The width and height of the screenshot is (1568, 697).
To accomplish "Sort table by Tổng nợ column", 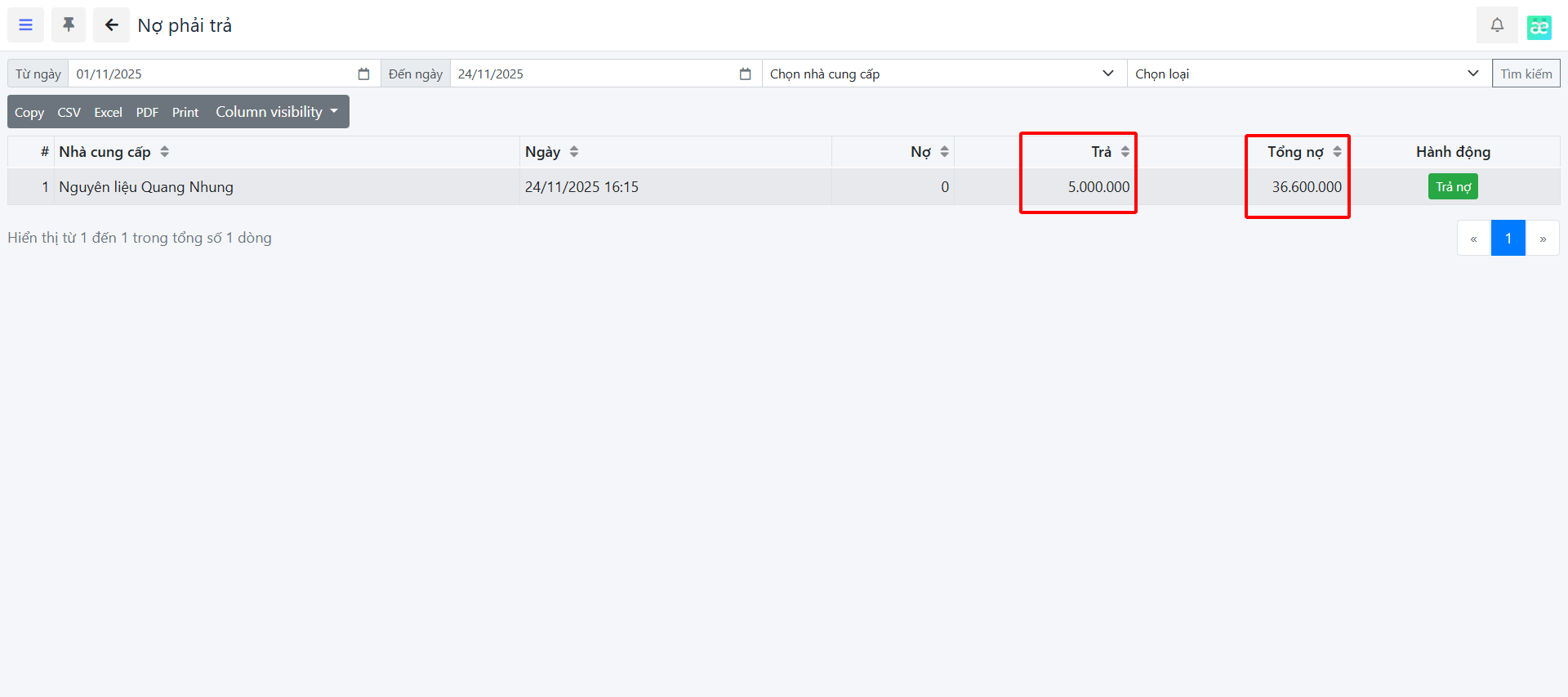I will click(1337, 152).
